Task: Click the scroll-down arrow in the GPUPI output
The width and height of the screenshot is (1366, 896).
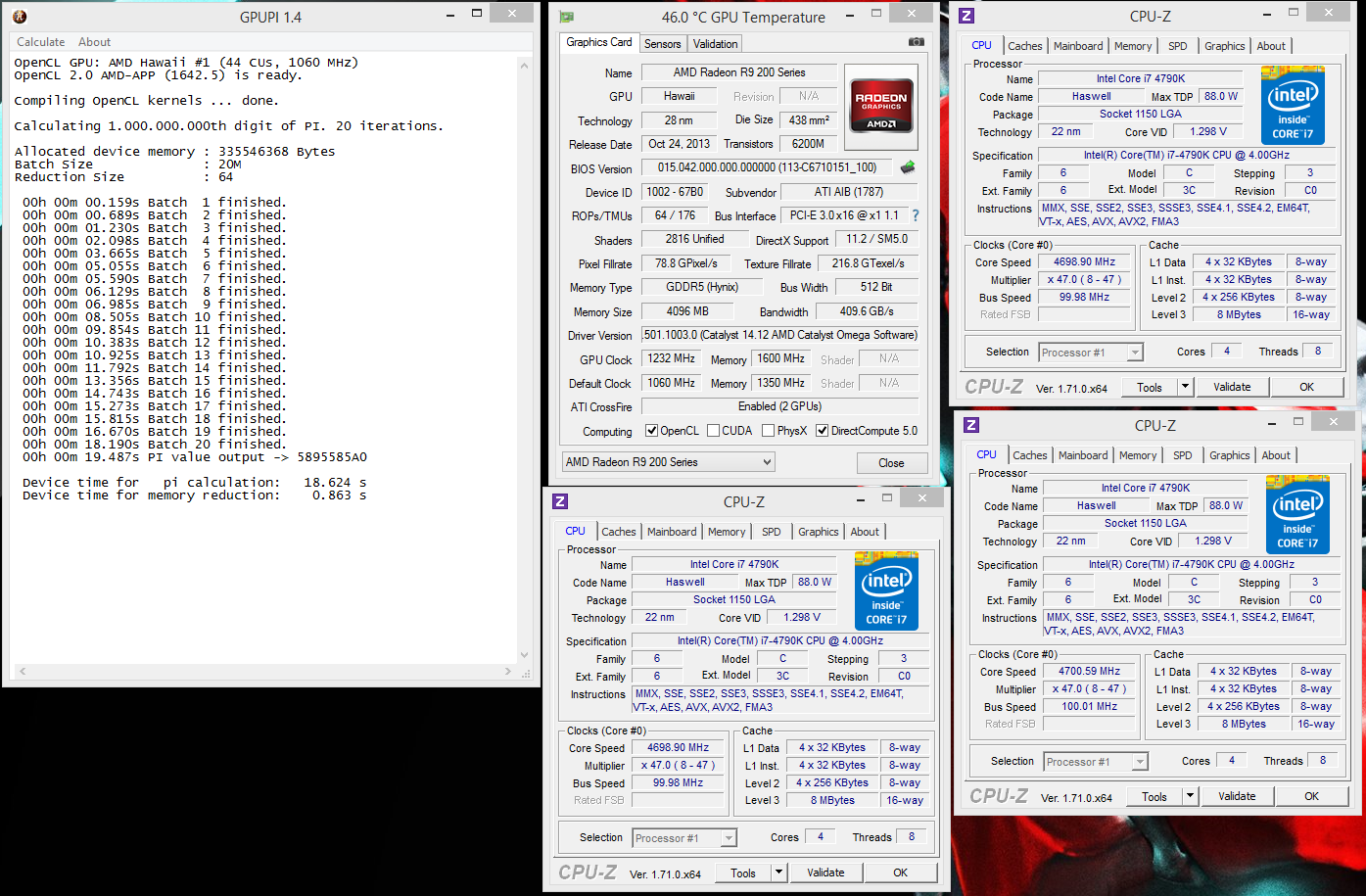Action: pyautogui.click(x=525, y=655)
